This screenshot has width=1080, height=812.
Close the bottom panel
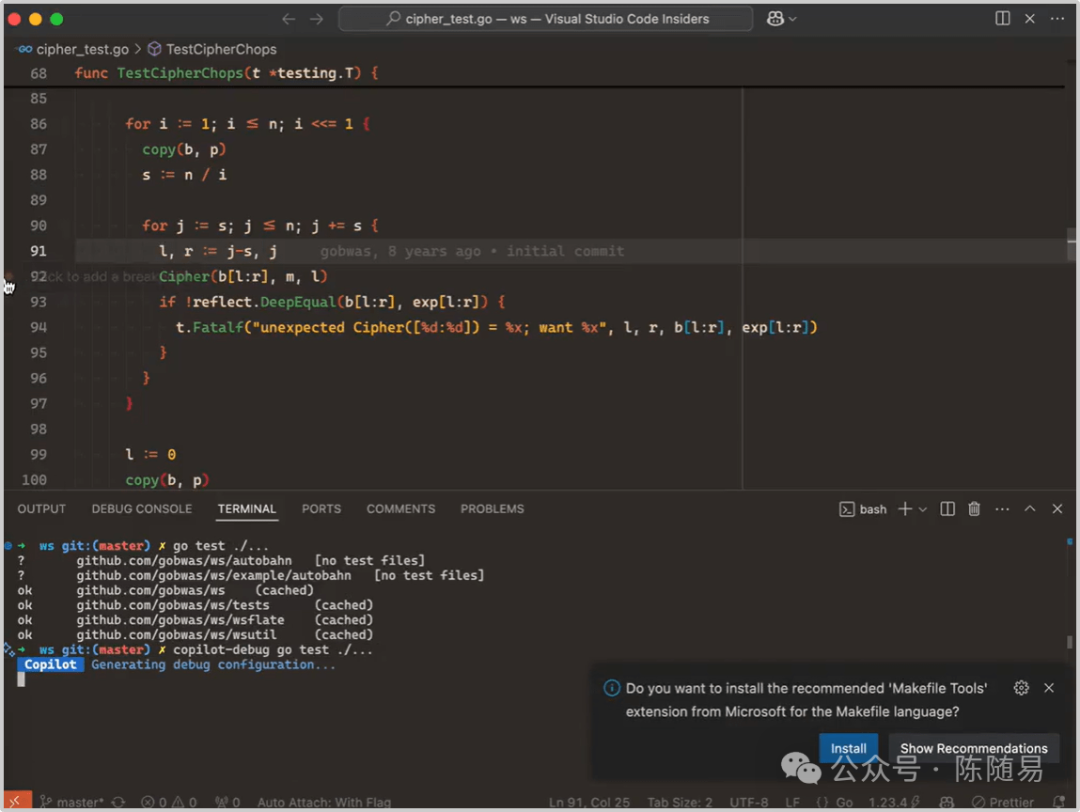click(1057, 509)
